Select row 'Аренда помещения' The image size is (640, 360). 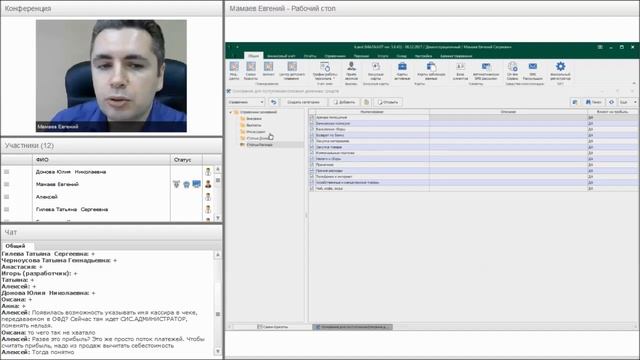coord(473,117)
